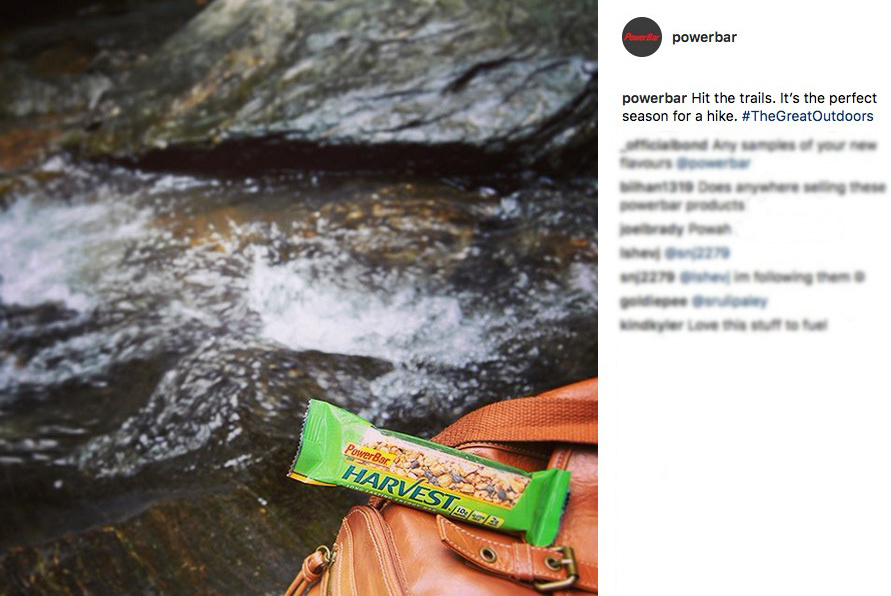Viewport: 891px width, 596px height.
Task: Open the PowerBar profile avatar
Action: coord(642,37)
